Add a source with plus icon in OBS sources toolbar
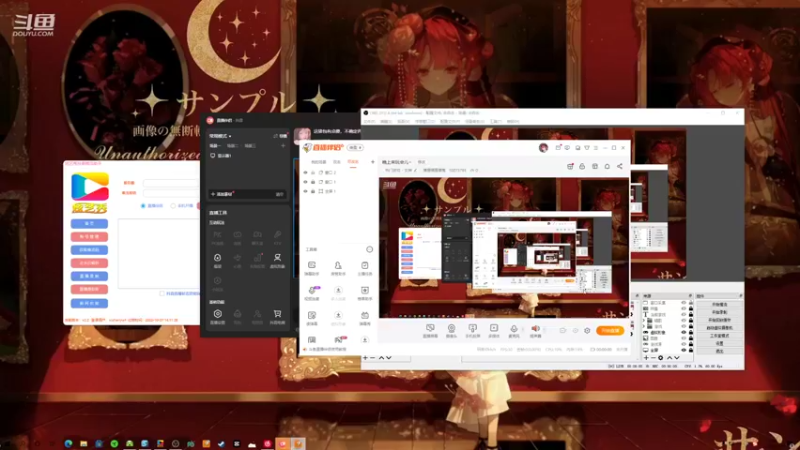This screenshot has width=800, height=450. 646,358
